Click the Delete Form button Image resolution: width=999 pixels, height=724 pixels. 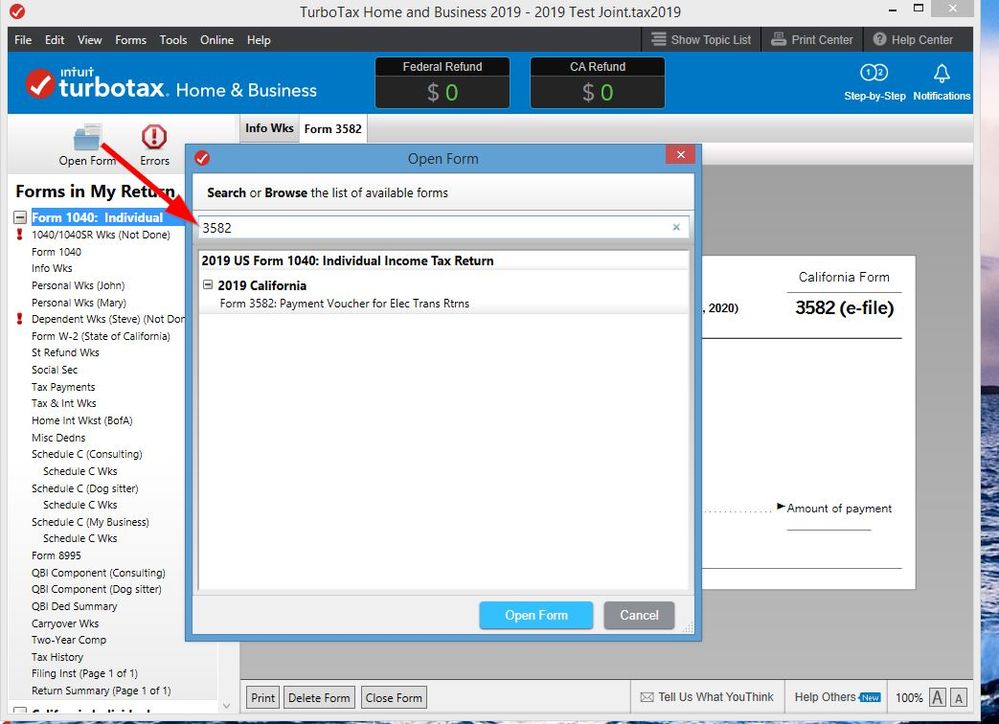pos(319,698)
